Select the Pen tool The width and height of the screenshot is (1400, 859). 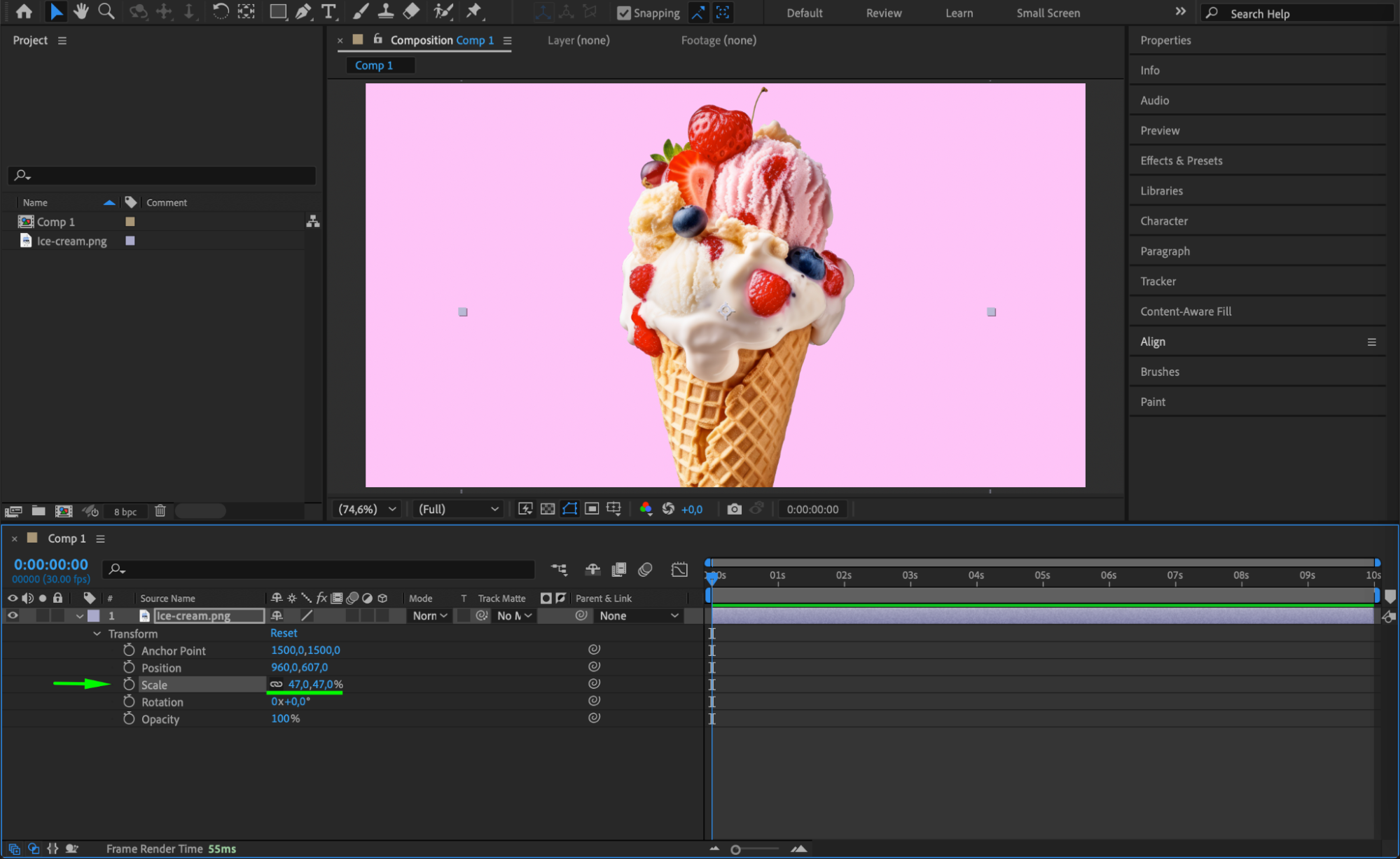(303, 11)
